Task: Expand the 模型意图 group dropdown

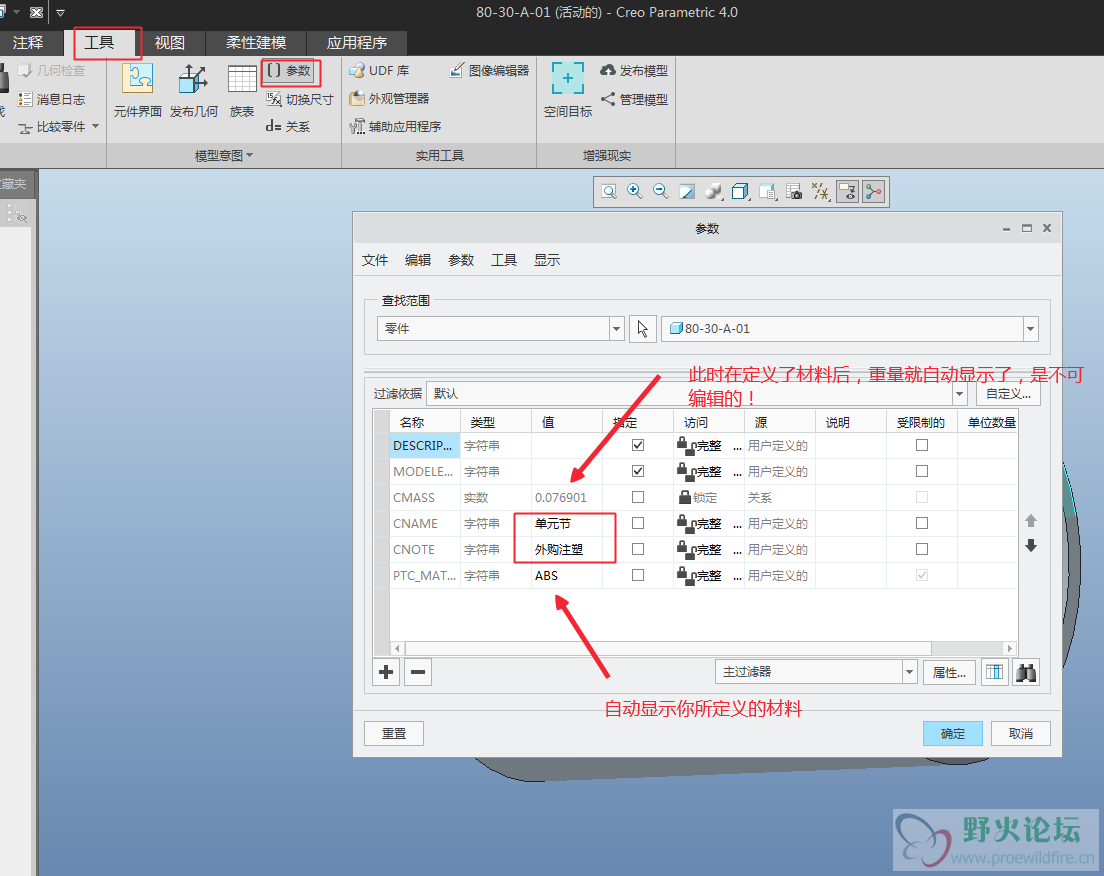Action: (223, 156)
